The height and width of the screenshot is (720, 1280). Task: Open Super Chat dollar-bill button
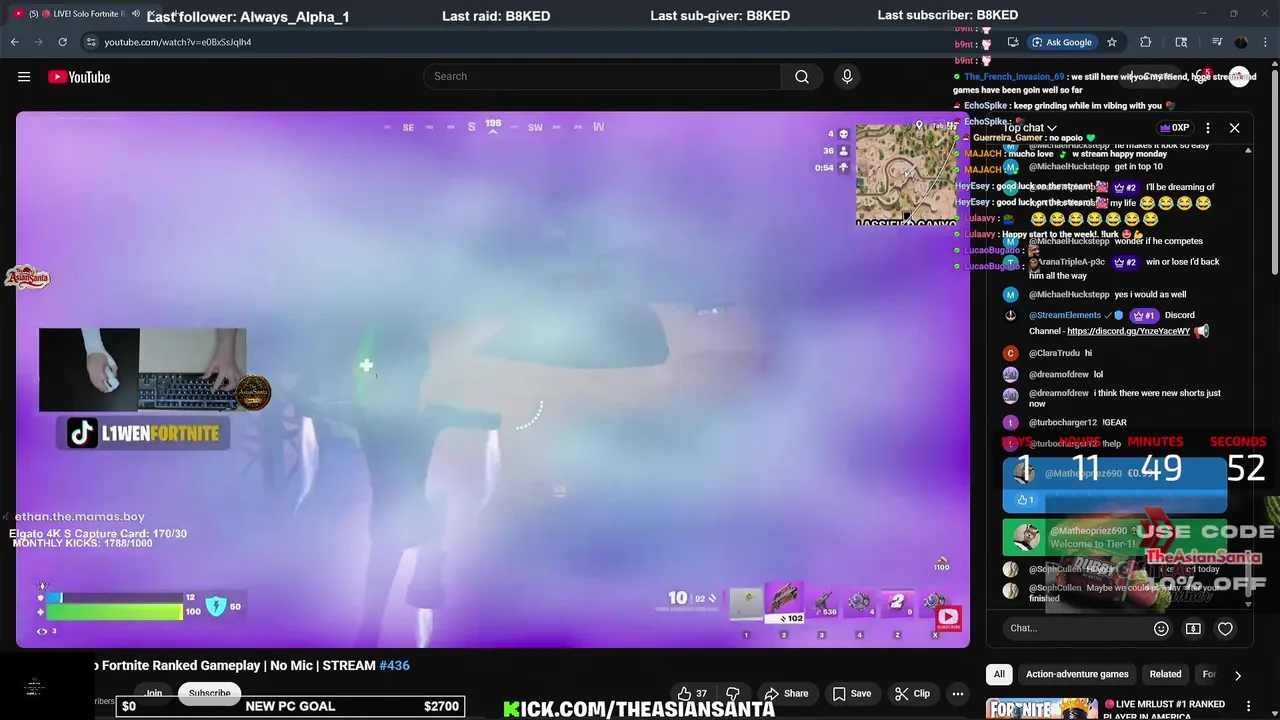[x=1193, y=628]
